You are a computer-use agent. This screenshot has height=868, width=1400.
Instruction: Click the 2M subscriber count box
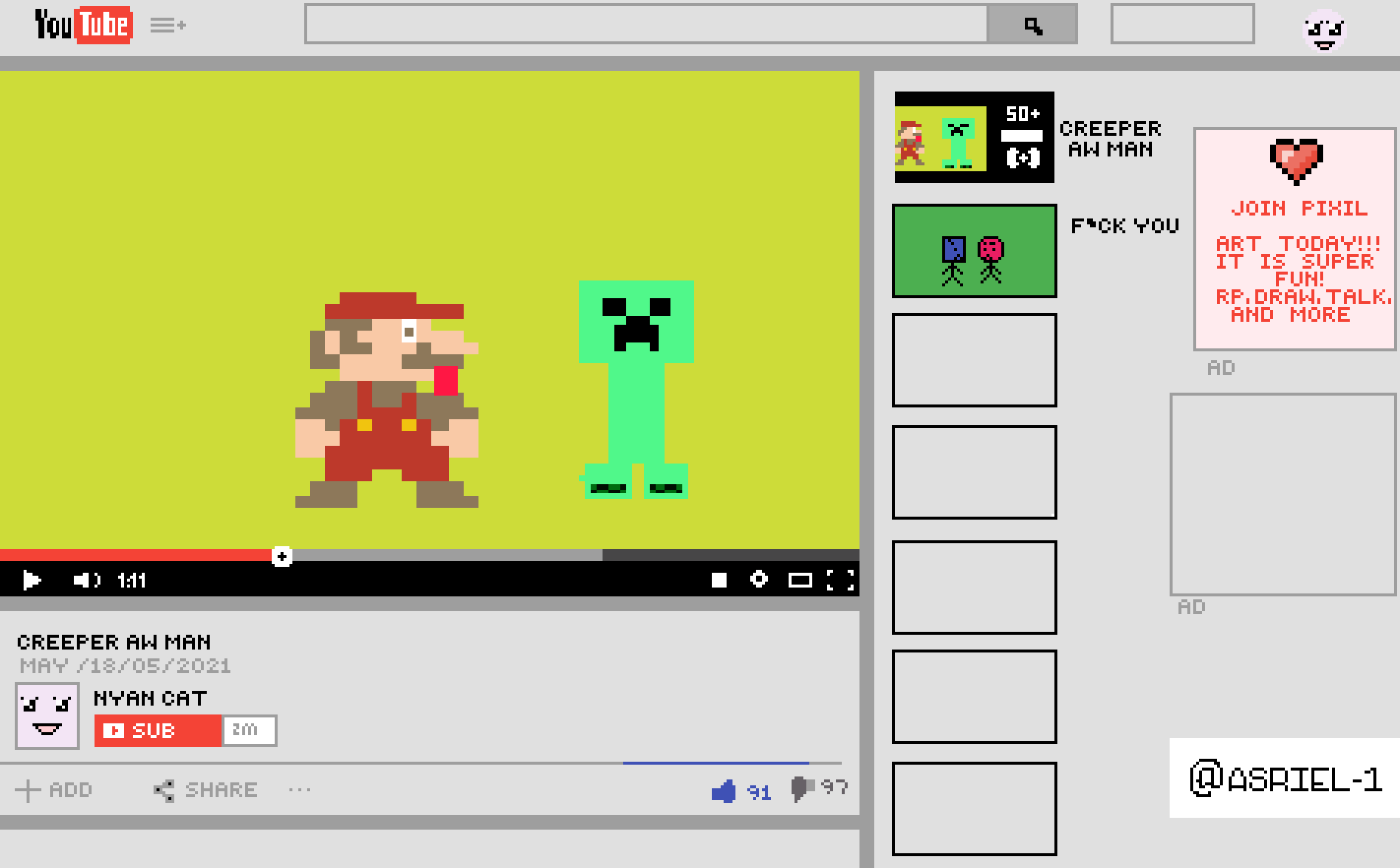(249, 731)
